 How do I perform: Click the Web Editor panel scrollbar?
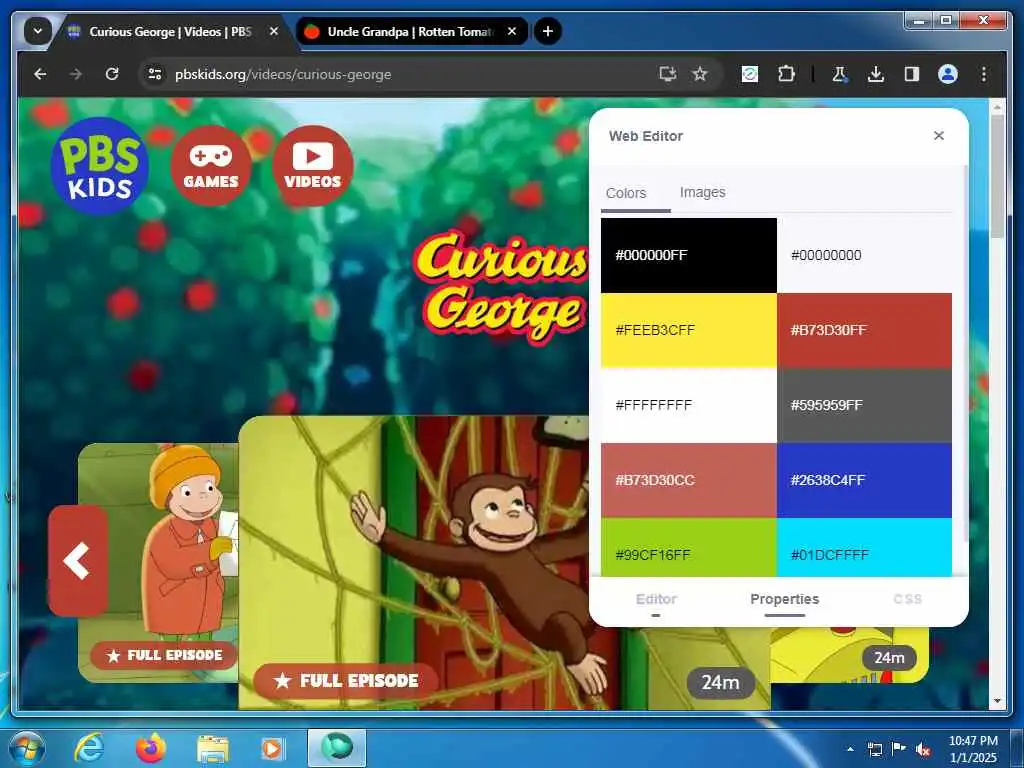(966, 353)
